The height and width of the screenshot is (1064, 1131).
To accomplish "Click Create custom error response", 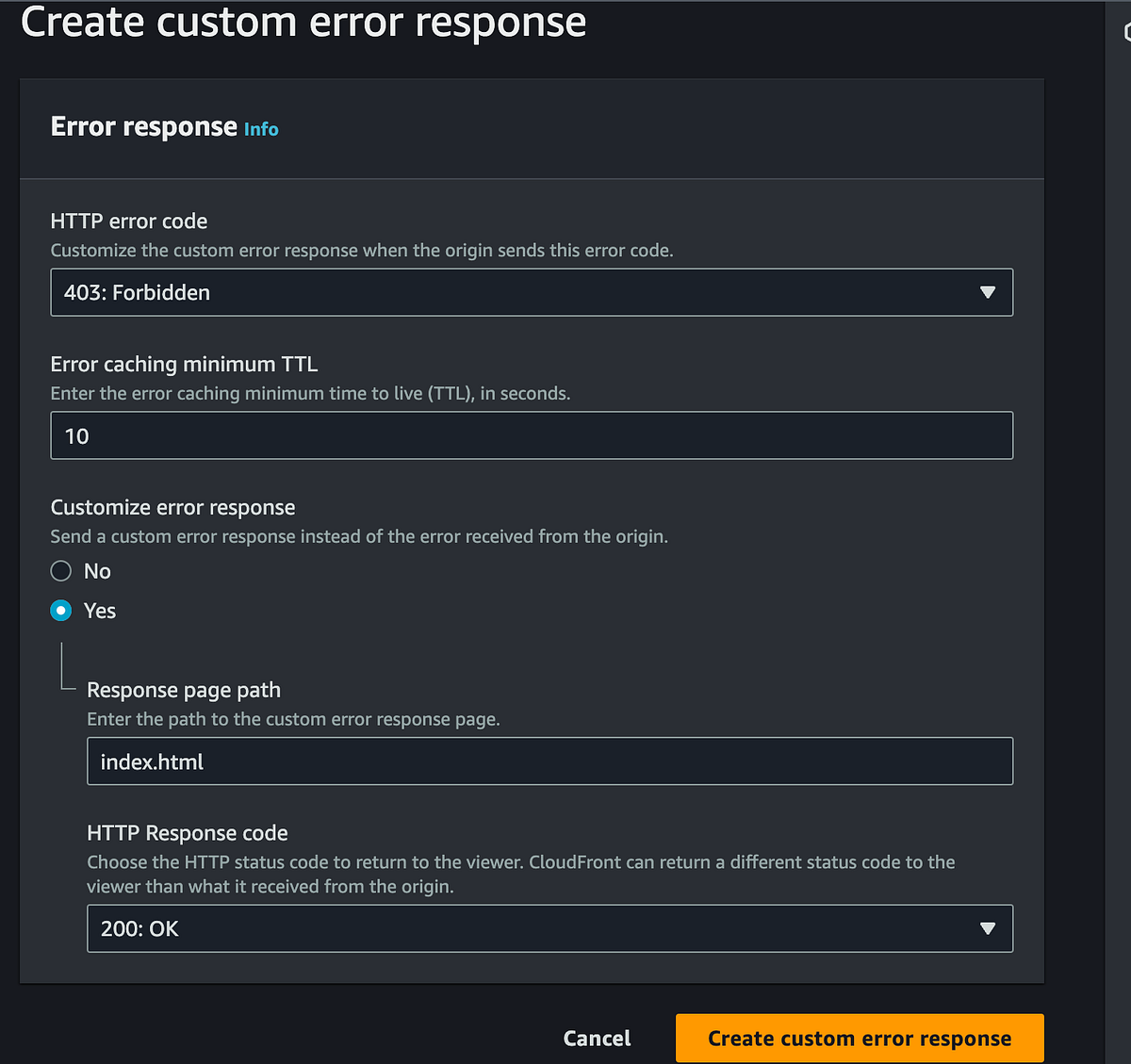I will coord(859,1038).
